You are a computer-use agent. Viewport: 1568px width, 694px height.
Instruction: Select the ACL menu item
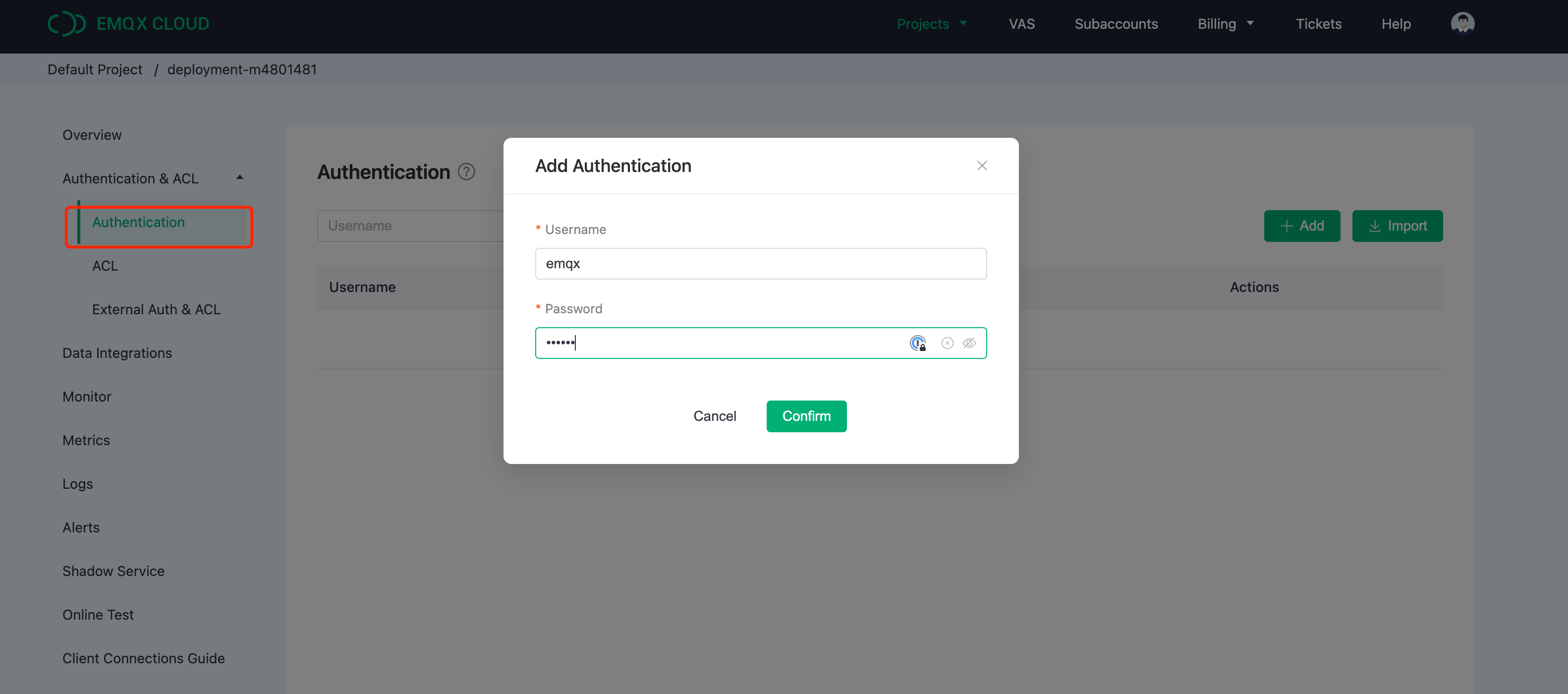(106, 265)
